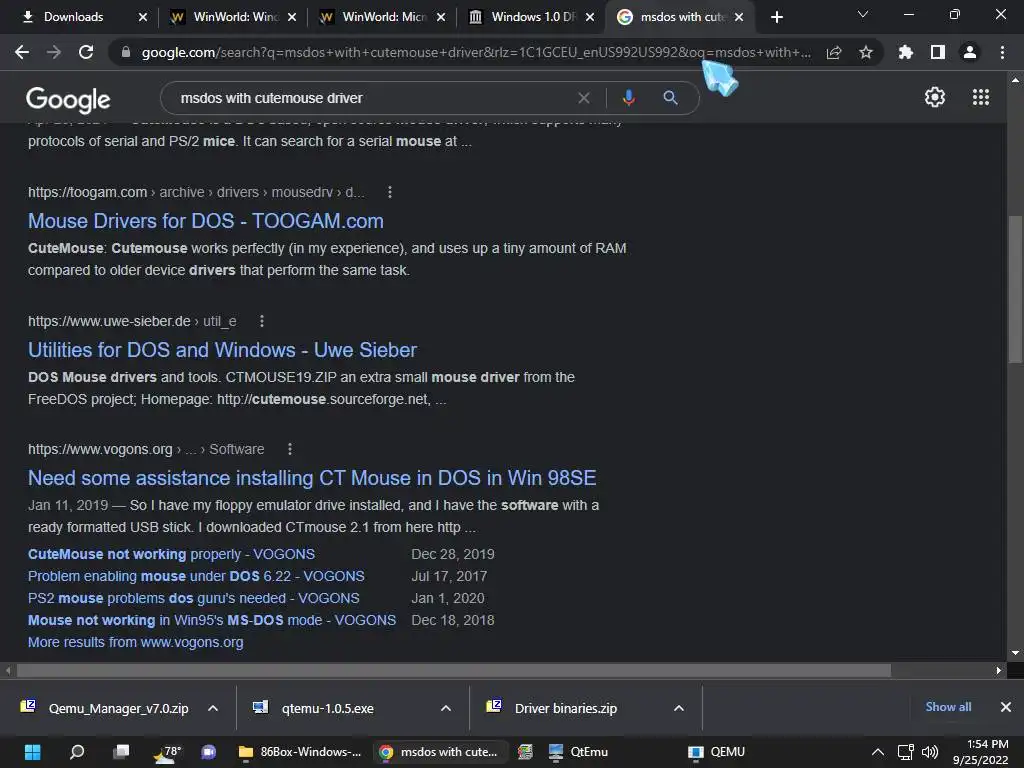Open weather widget showing 78°
This screenshot has height=768, width=1024.
click(166, 752)
